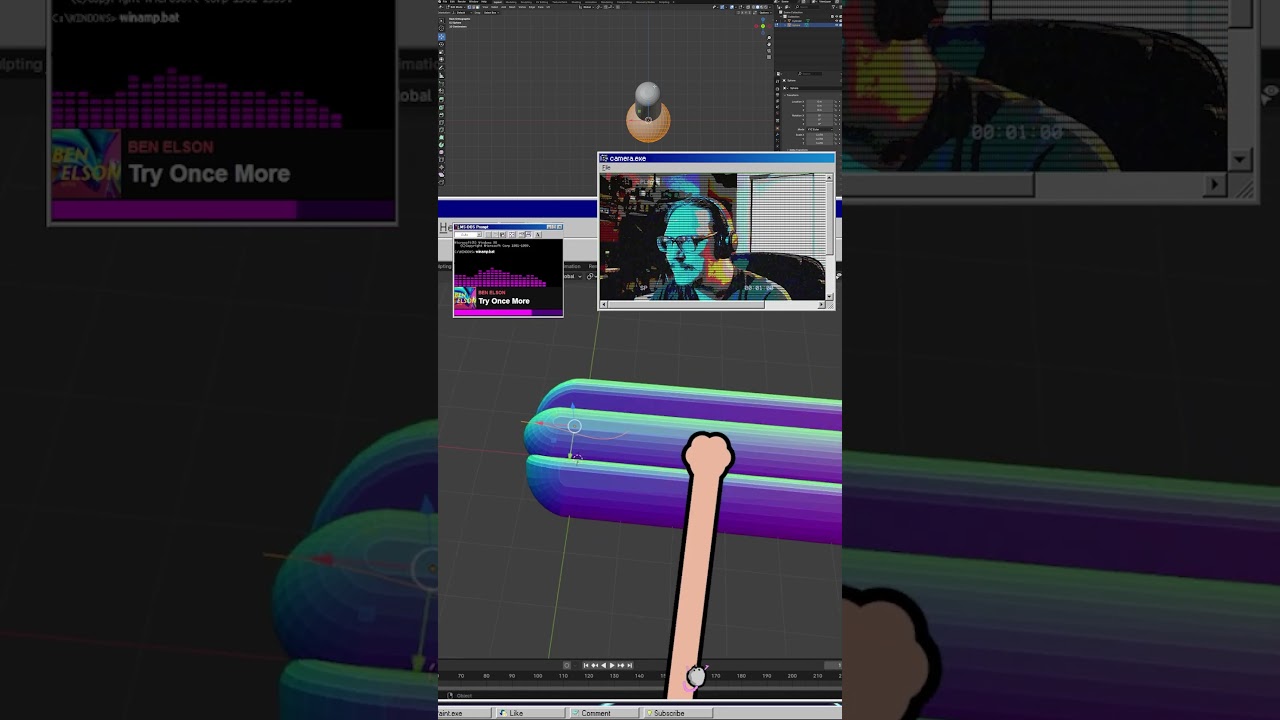Viewport: 1280px width, 720px height.
Task: Play animation in reverse
Action: 603,665
